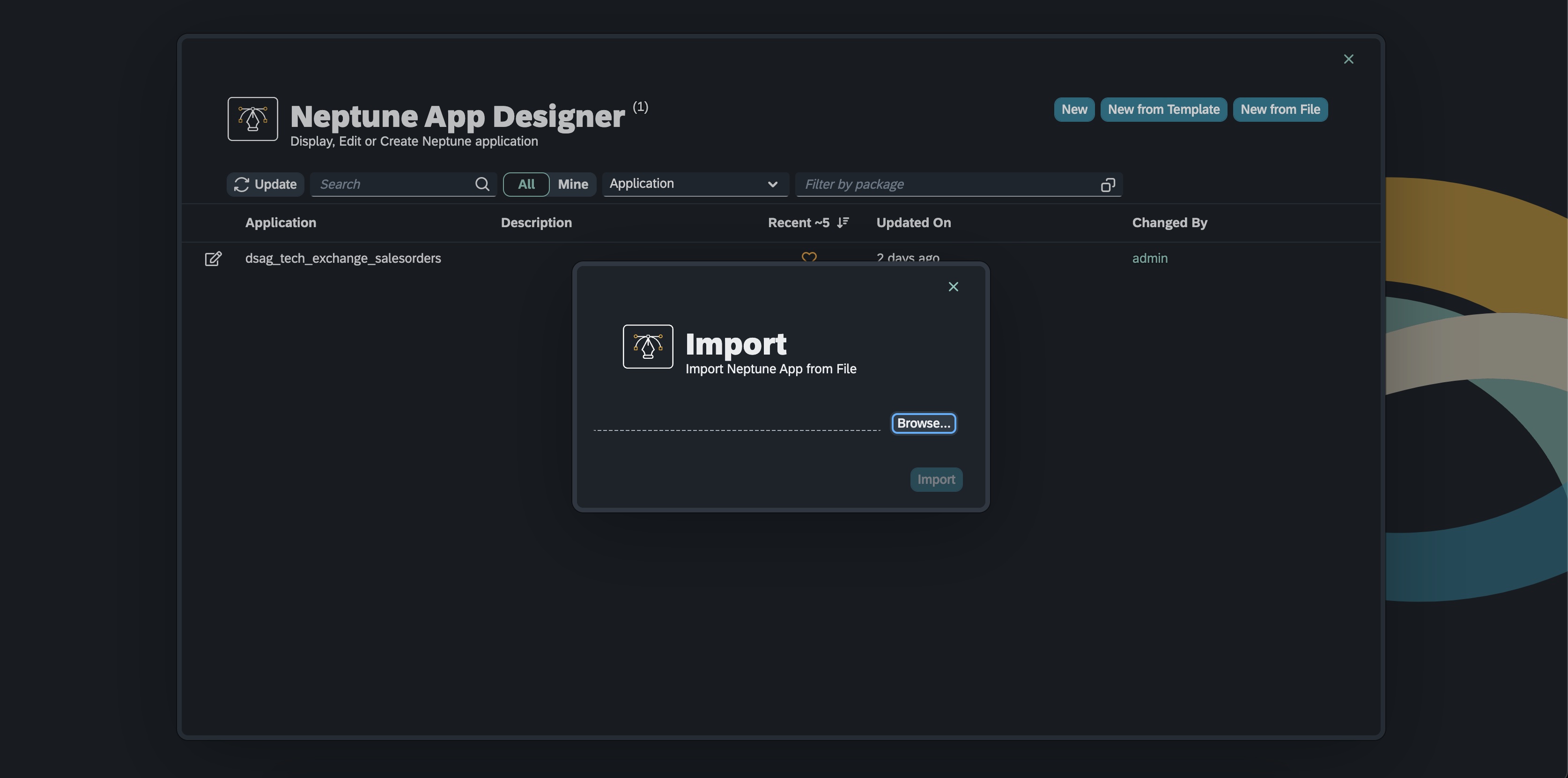The height and width of the screenshot is (778, 1568).
Task: Close the Import dialog with the X
Action: tap(953, 287)
